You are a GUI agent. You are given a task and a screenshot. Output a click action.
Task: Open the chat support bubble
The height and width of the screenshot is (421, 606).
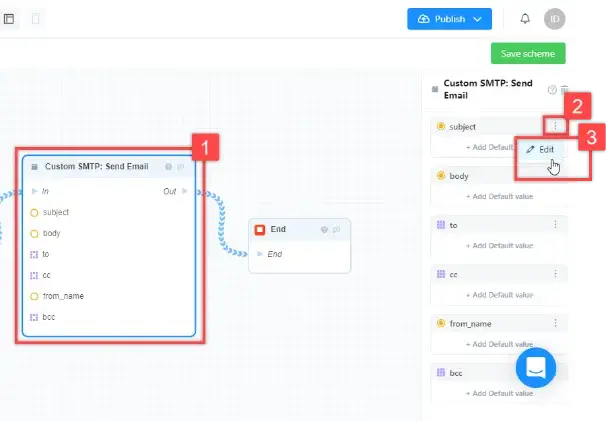point(536,367)
